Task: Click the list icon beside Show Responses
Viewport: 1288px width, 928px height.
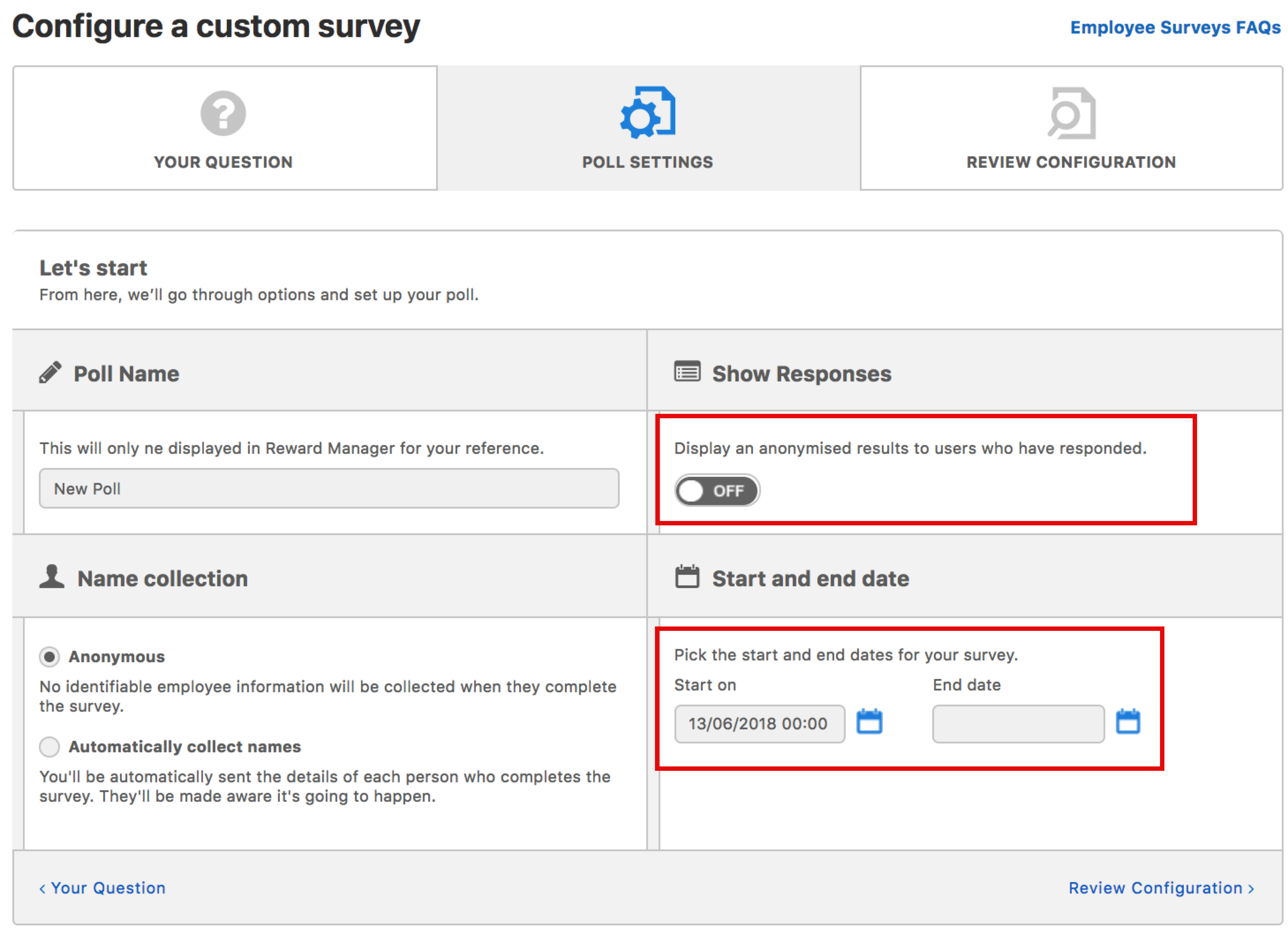Action: [687, 371]
